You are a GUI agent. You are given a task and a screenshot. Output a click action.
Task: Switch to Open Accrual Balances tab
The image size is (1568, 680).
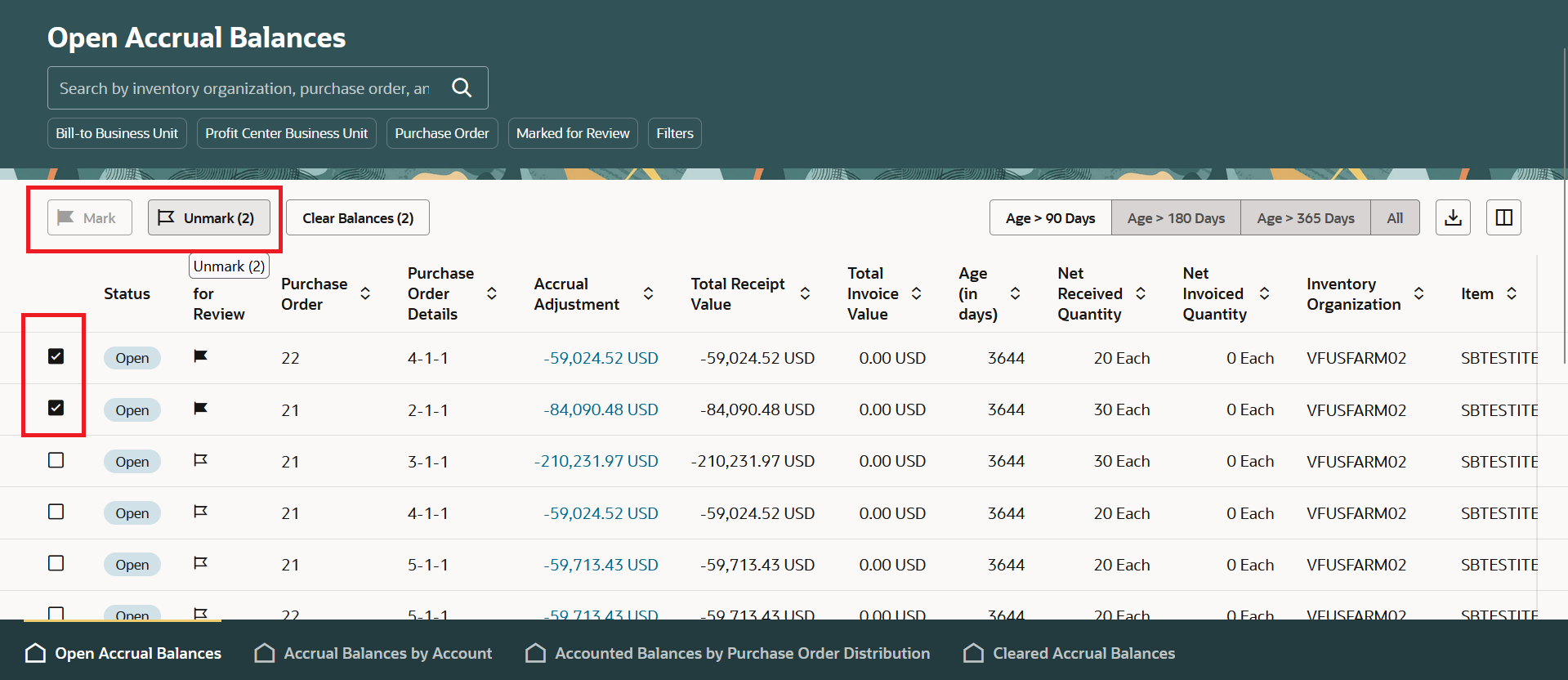click(123, 652)
